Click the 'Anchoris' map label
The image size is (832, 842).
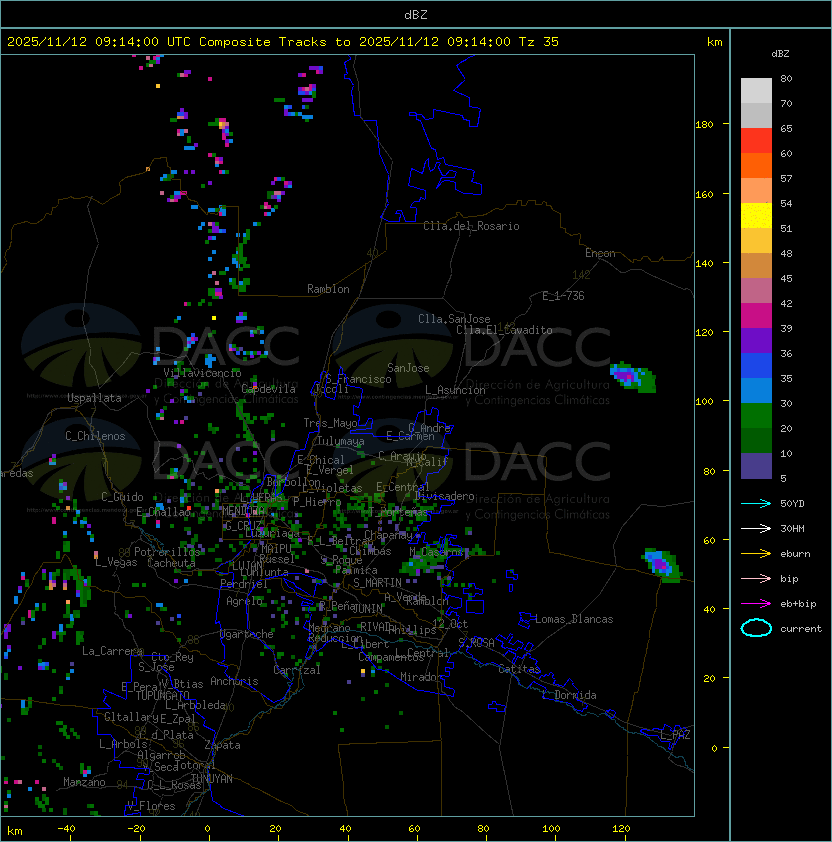234,681
